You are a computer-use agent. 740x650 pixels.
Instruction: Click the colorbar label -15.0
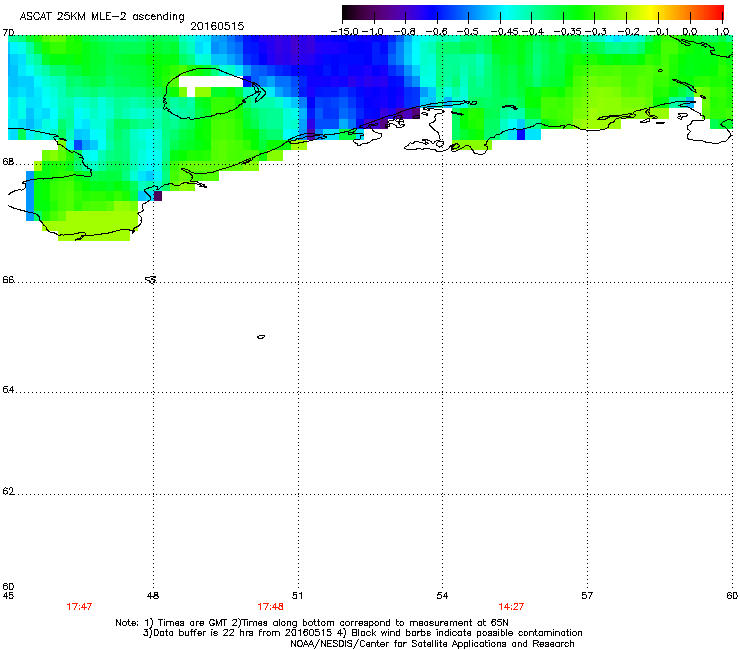click(345, 32)
